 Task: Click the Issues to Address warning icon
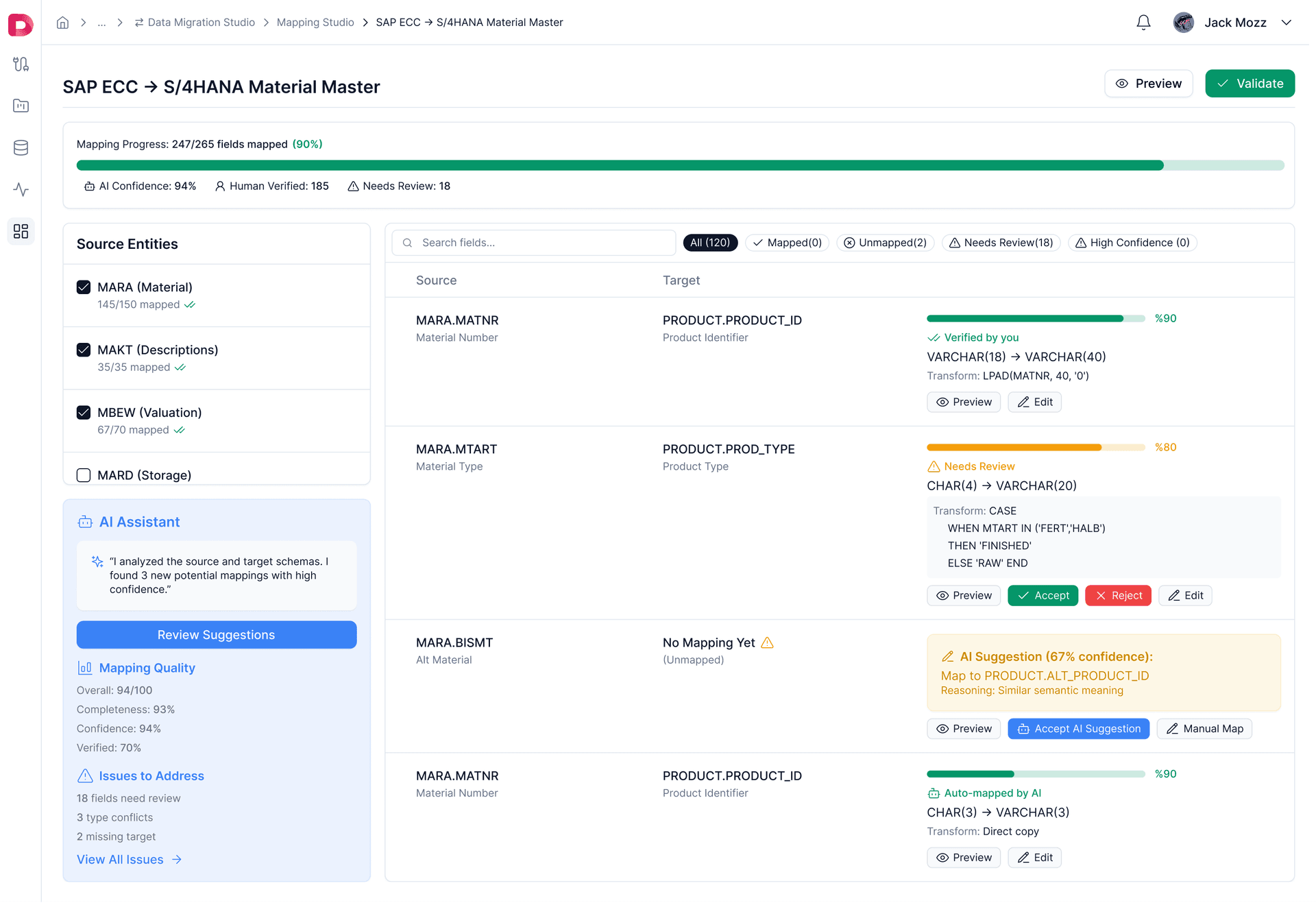pyautogui.click(x=85, y=776)
